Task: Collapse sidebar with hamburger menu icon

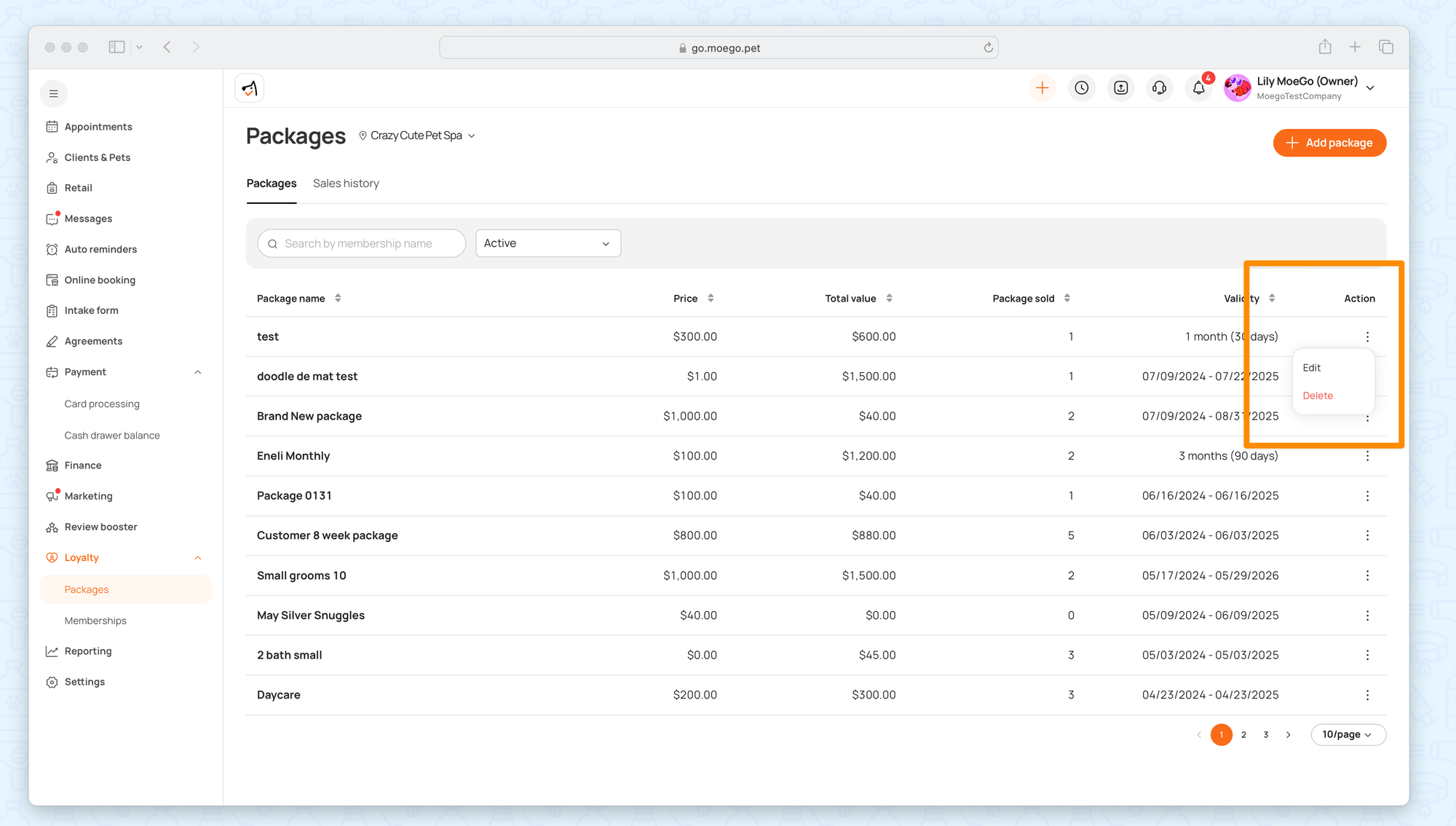Action: (x=53, y=93)
